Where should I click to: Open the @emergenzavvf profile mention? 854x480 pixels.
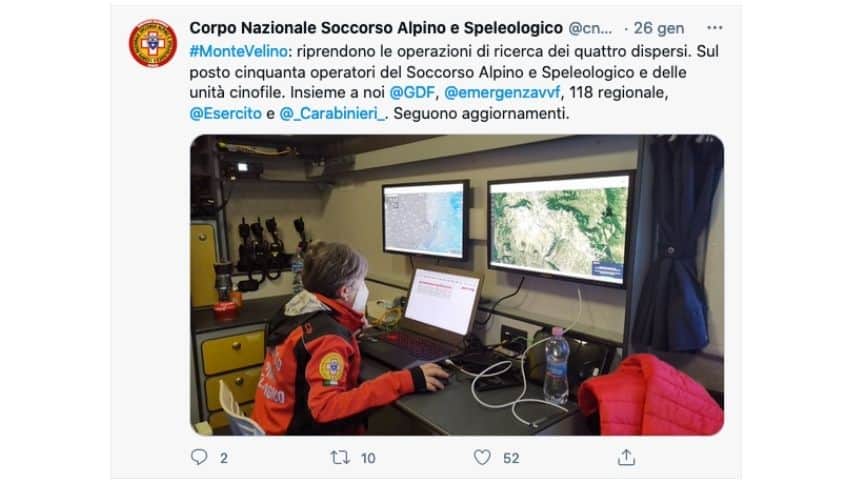click(502, 93)
